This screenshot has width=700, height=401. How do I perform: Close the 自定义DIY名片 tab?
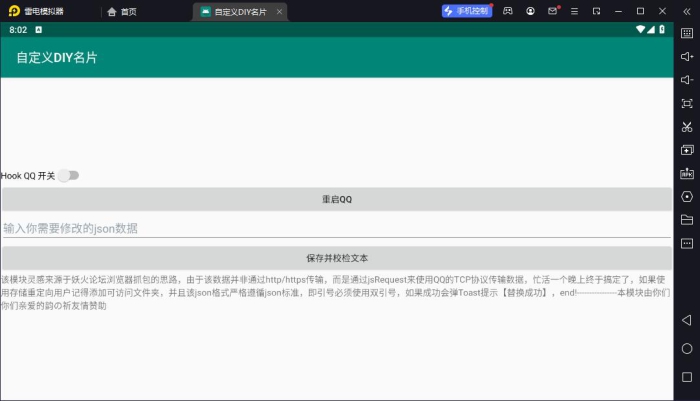(279, 12)
